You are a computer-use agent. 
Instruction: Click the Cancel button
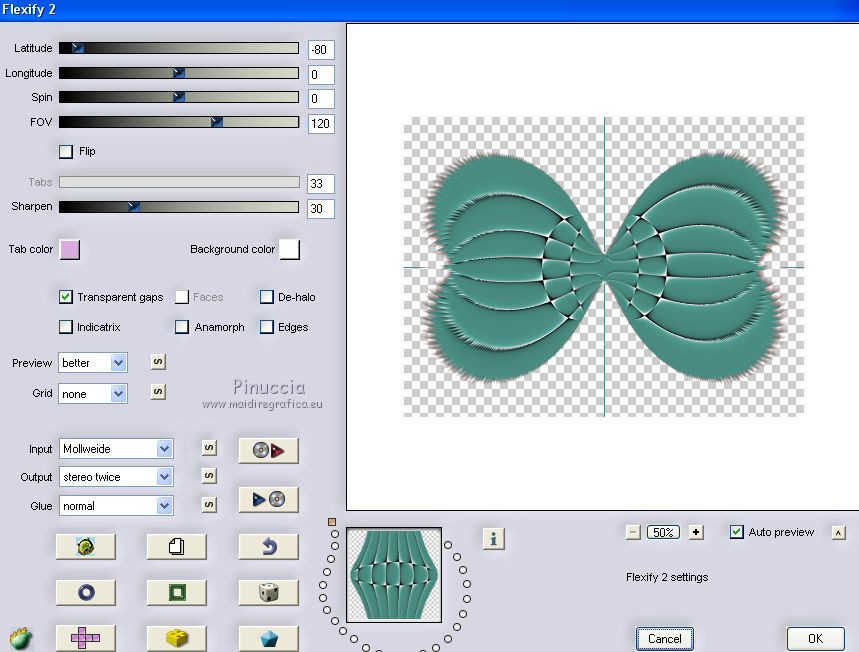point(665,639)
